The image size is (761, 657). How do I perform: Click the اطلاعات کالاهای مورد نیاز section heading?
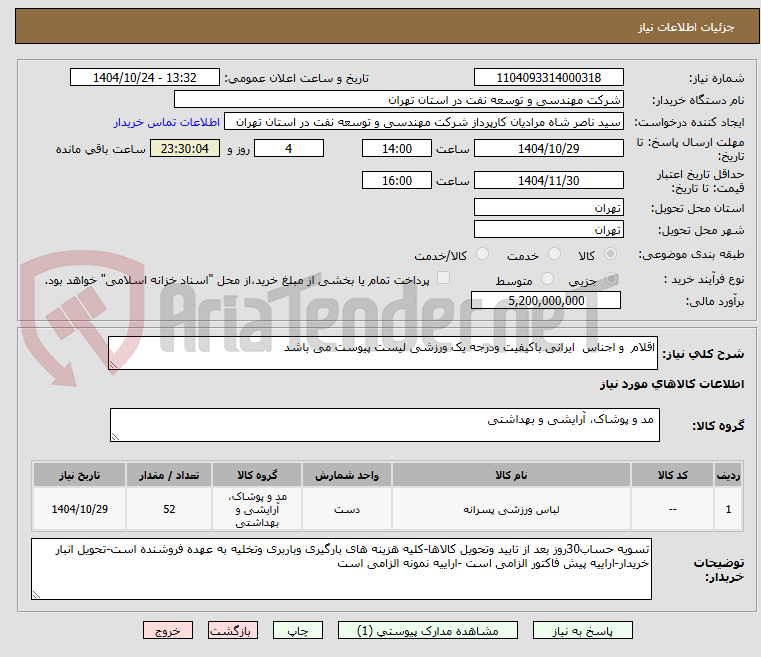(672, 384)
